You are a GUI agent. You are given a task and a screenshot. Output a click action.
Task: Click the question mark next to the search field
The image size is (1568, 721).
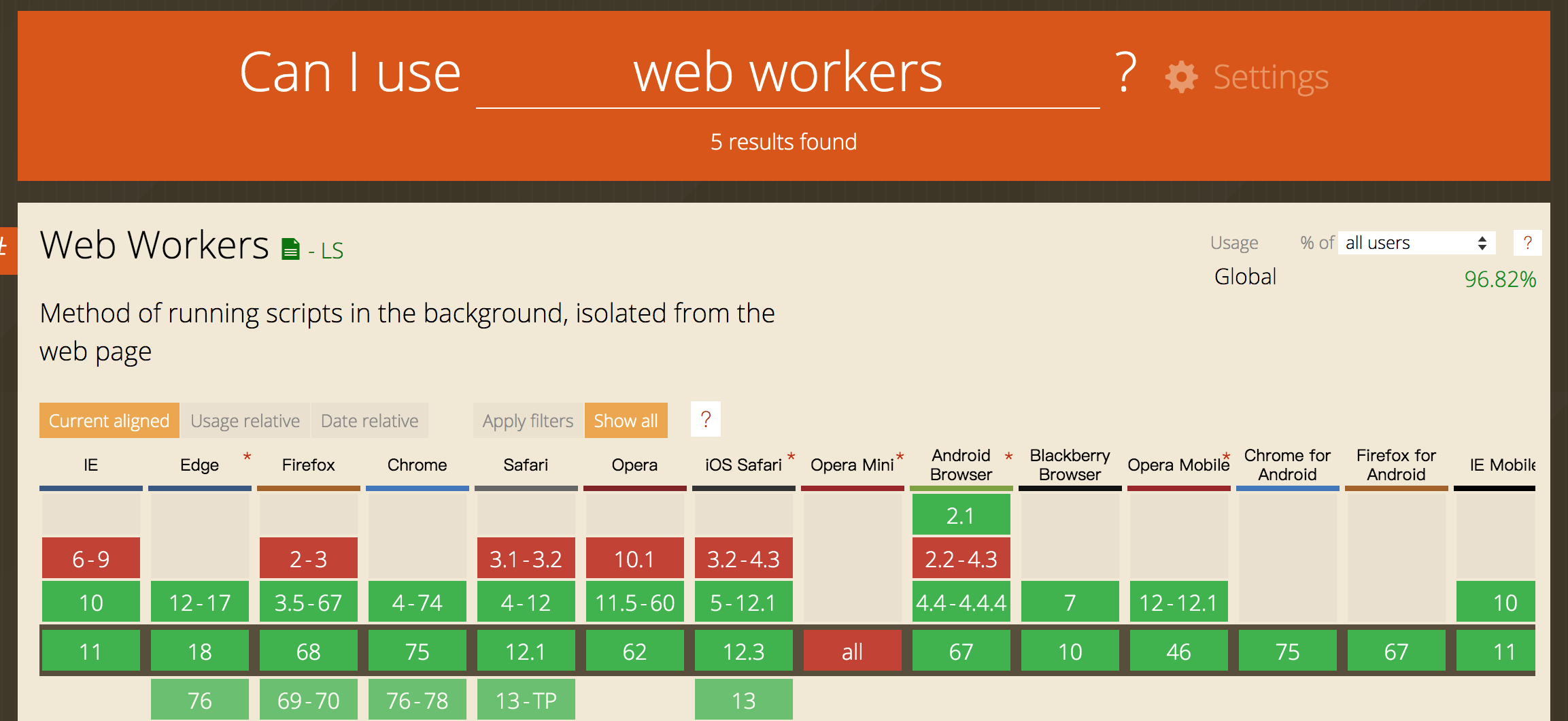click(x=1126, y=73)
